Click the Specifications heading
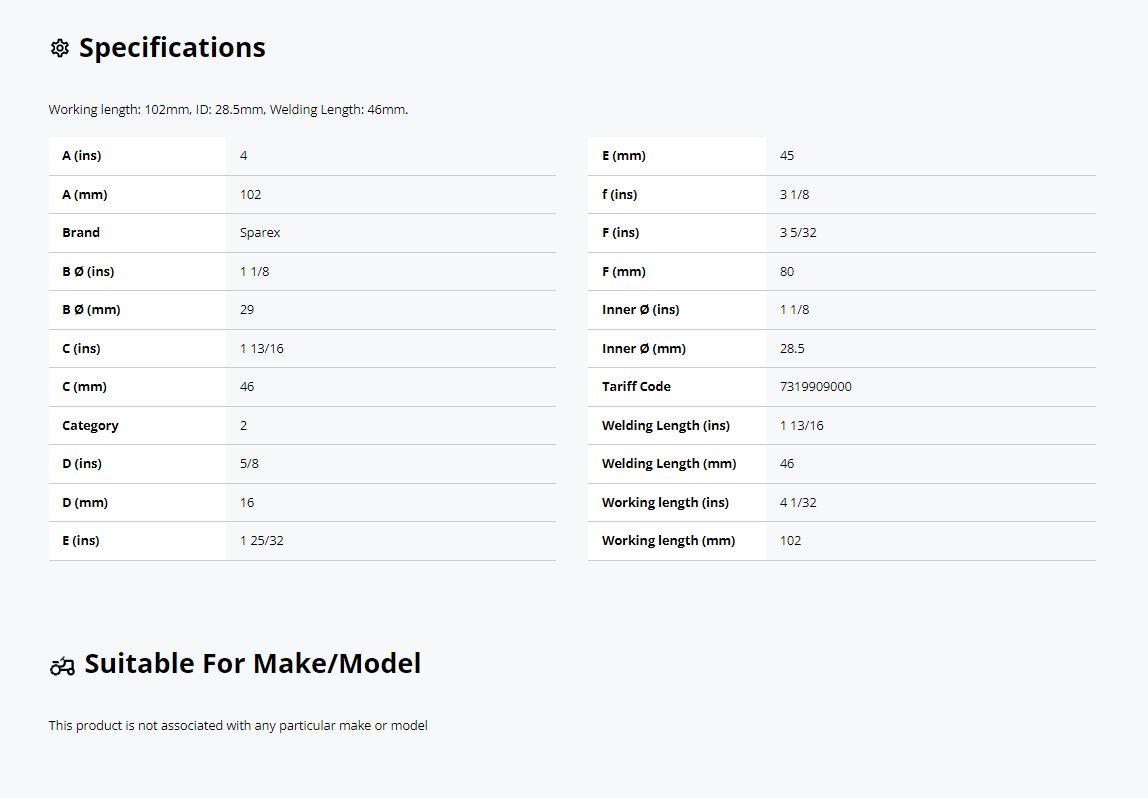Image resolution: width=1148 pixels, height=798 pixels. coord(172,48)
